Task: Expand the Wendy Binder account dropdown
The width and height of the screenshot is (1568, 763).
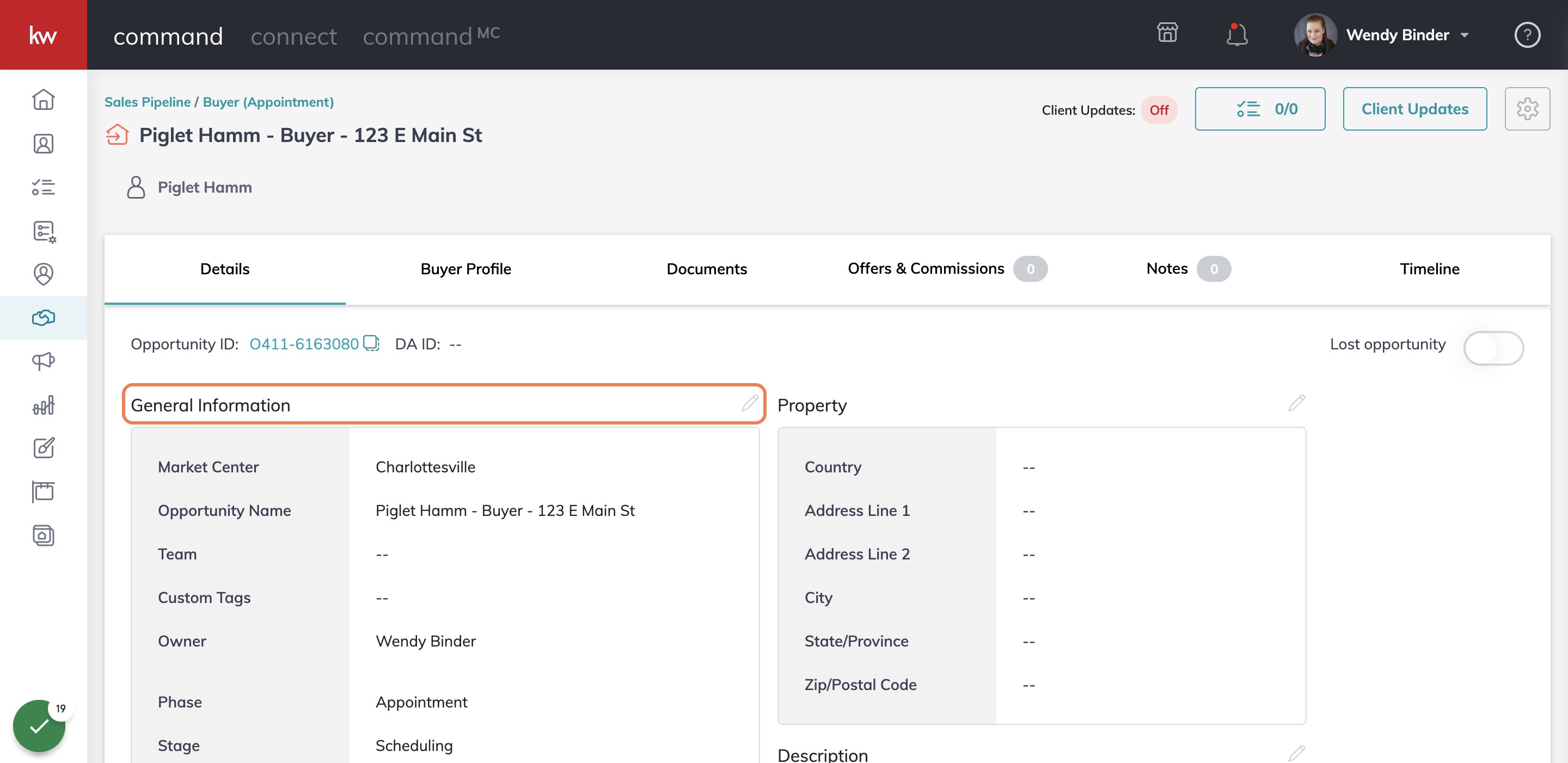Action: 1464,35
